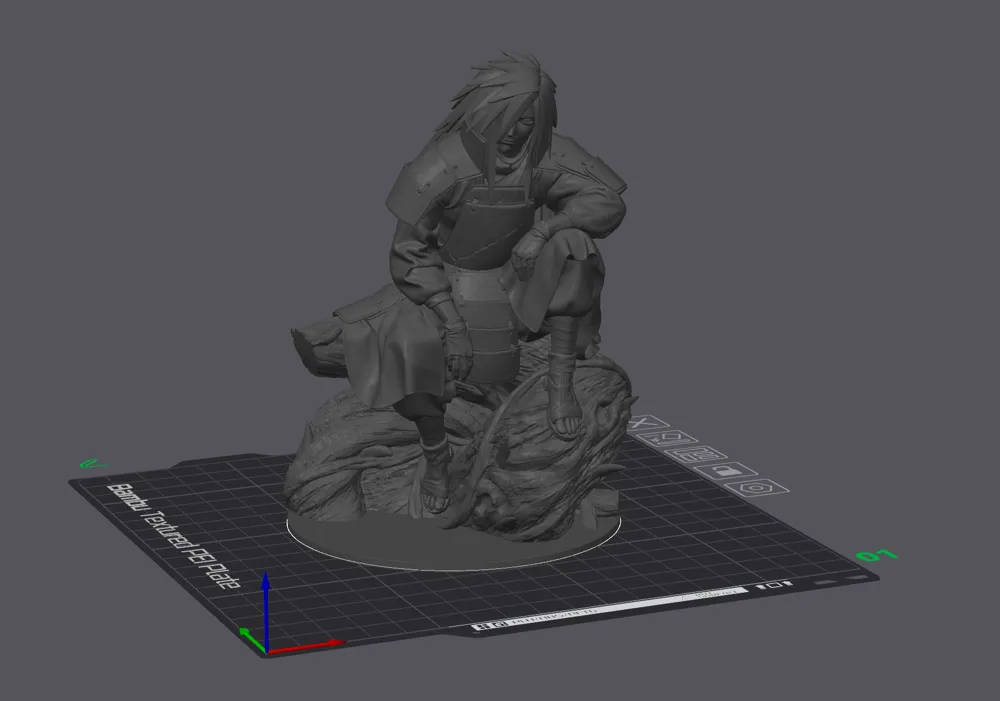Click the green plate number 01
The image size is (1000, 701).
[877, 556]
